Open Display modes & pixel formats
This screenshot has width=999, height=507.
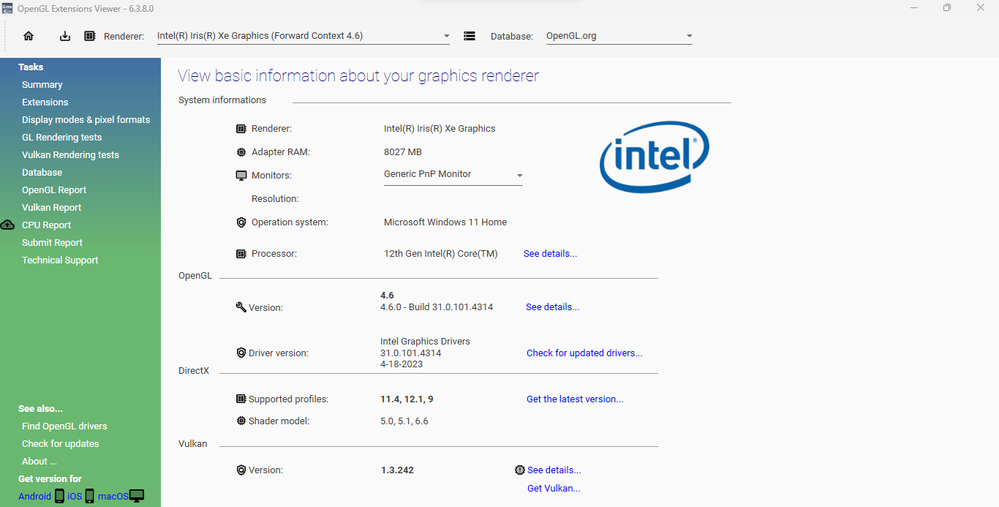pyautogui.click(x=86, y=120)
